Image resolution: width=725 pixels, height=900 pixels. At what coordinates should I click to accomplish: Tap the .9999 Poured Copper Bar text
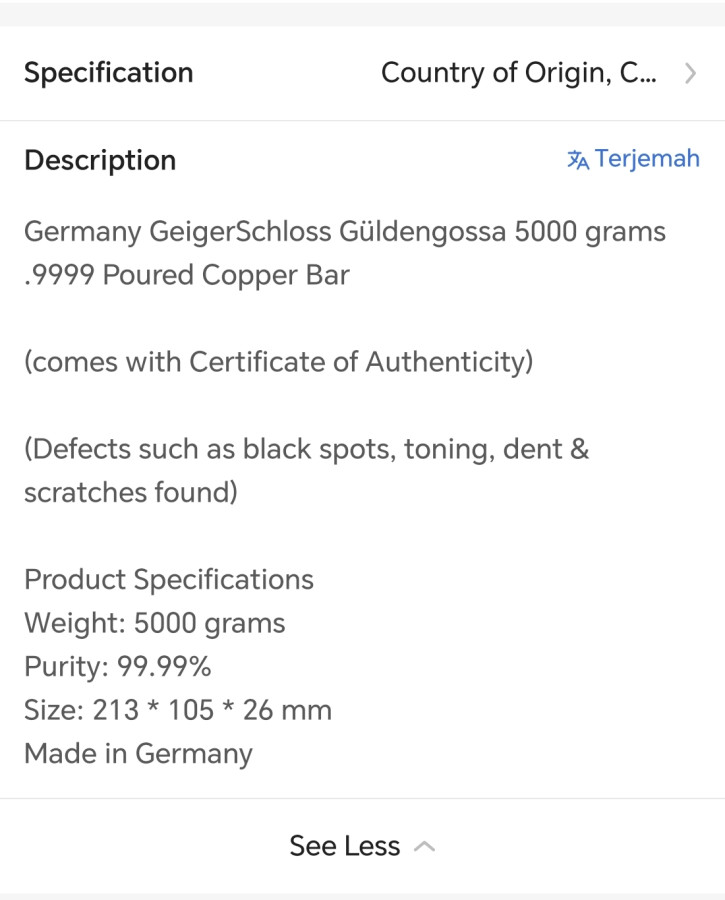click(x=187, y=275)
